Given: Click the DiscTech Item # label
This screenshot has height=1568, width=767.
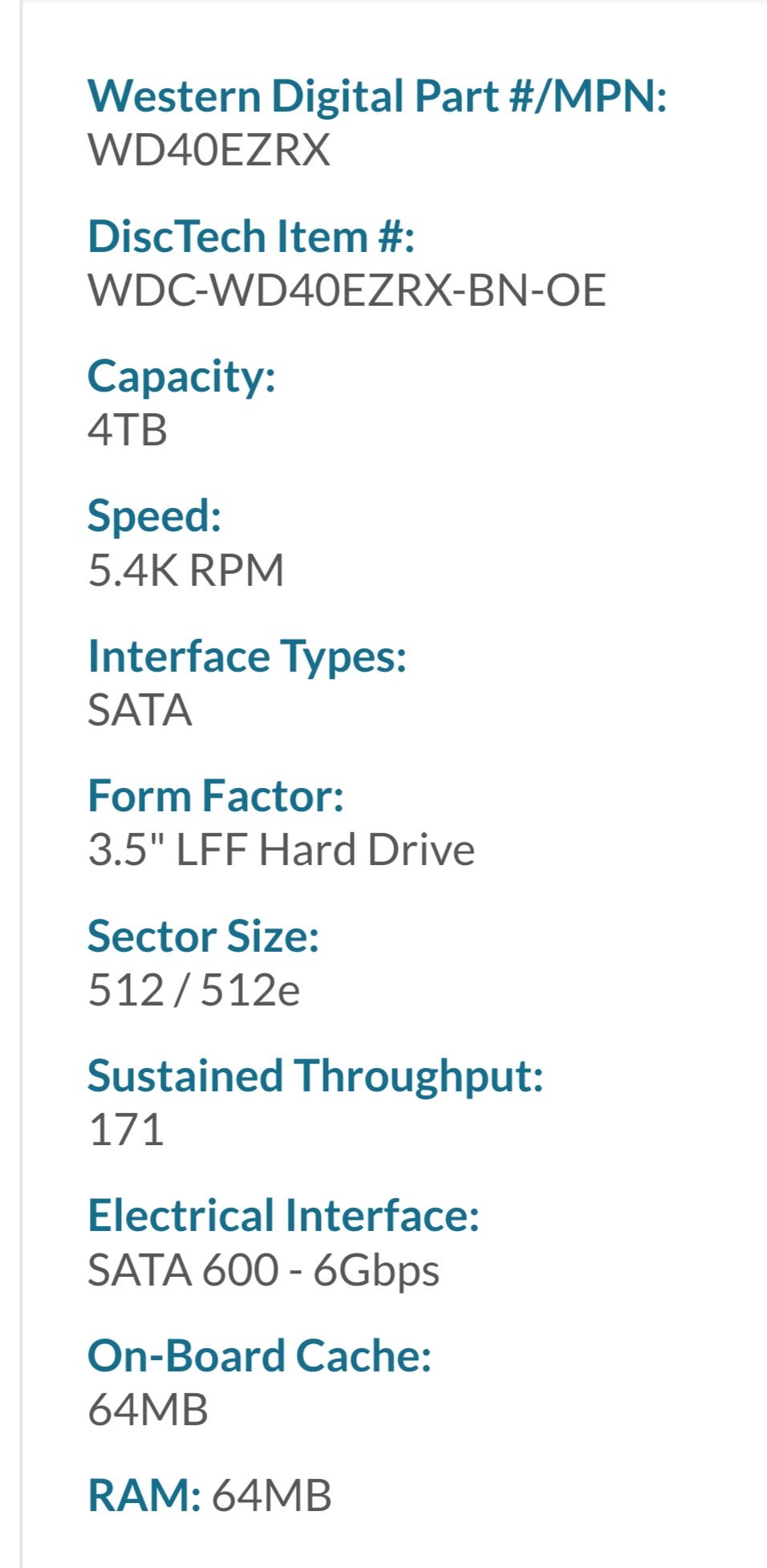Looking at the screenshot, I should (x=250, y=237).
